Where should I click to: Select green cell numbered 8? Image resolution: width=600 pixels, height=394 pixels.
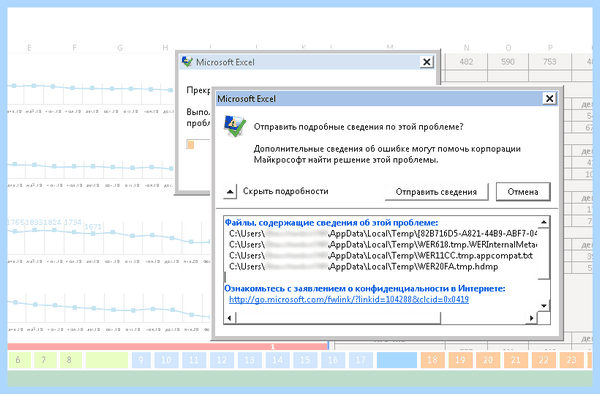coord(70,360)
